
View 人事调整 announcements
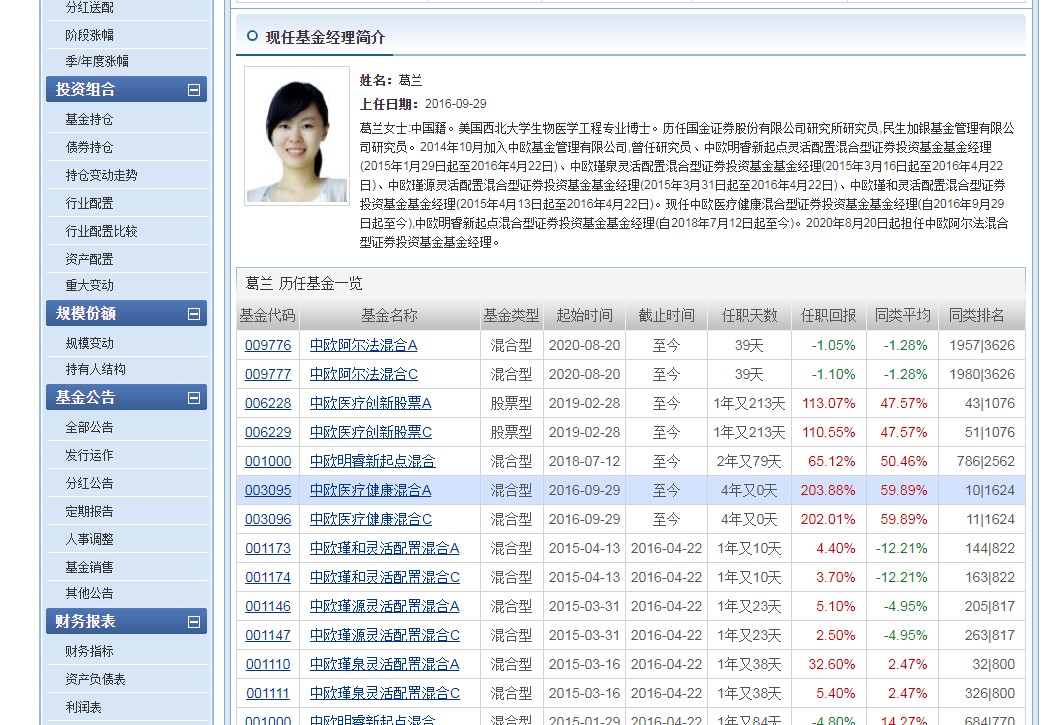tap(89, 539)
